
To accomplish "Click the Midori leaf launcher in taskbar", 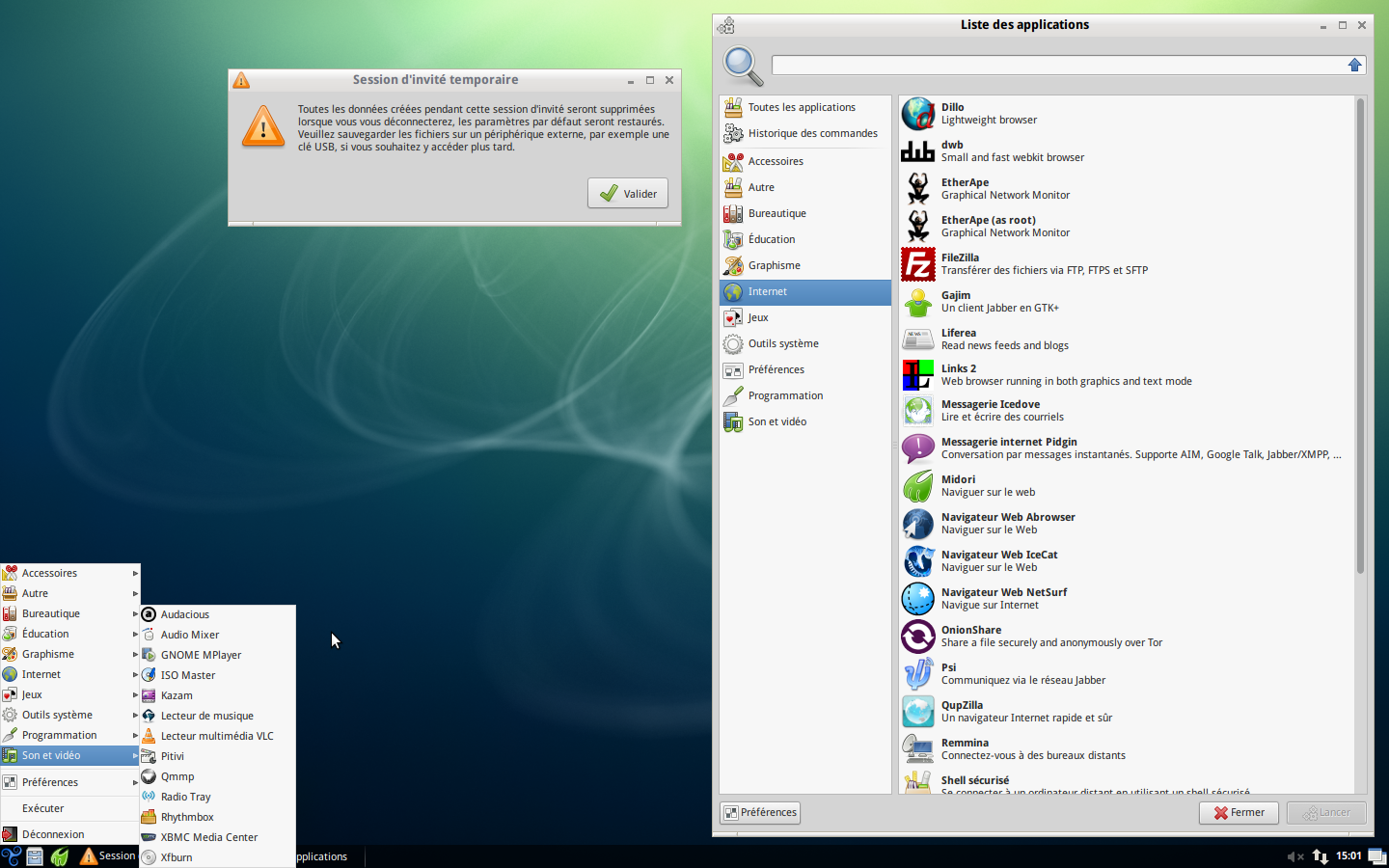I will pos(60,856).
